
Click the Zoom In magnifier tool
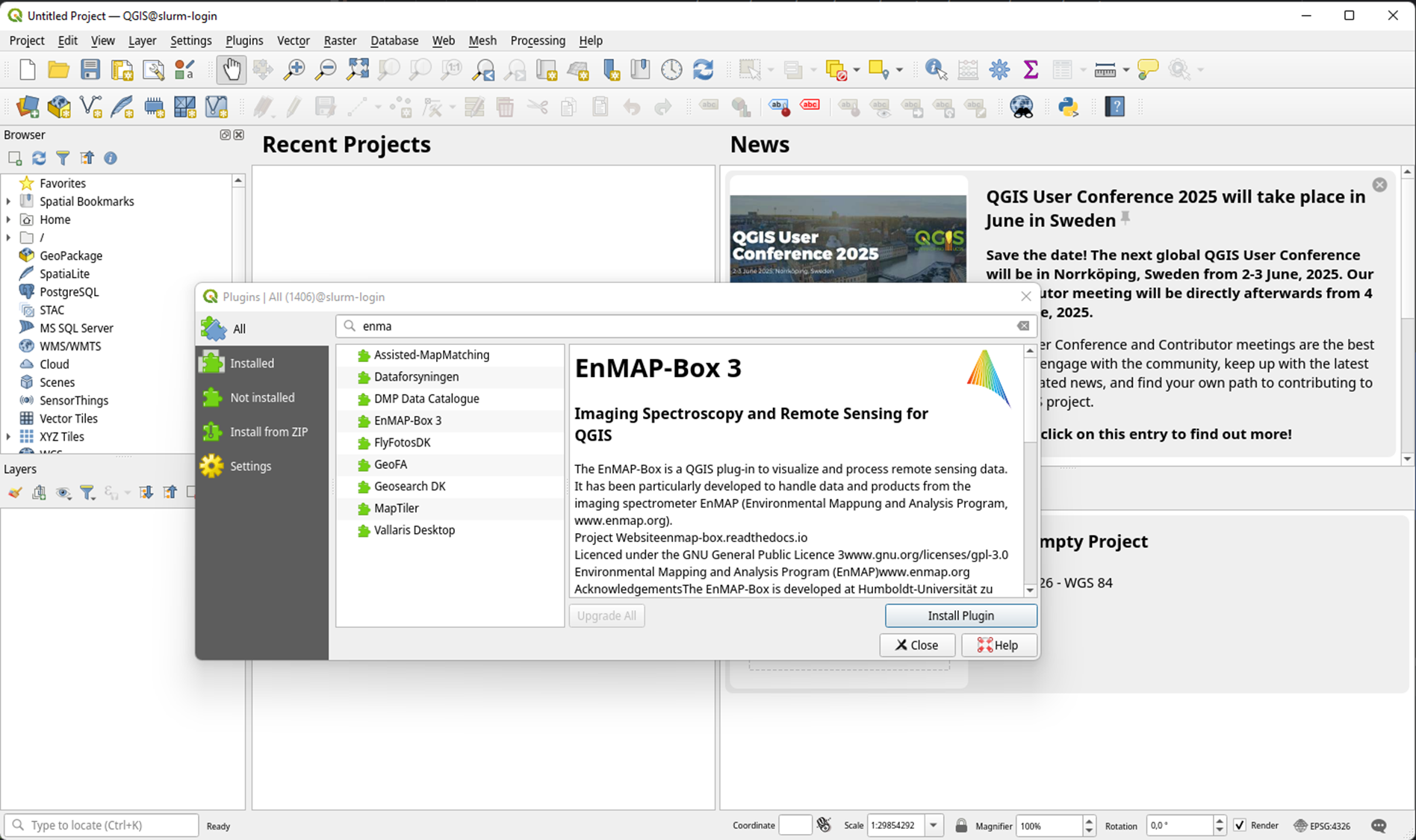coord(294,69)
